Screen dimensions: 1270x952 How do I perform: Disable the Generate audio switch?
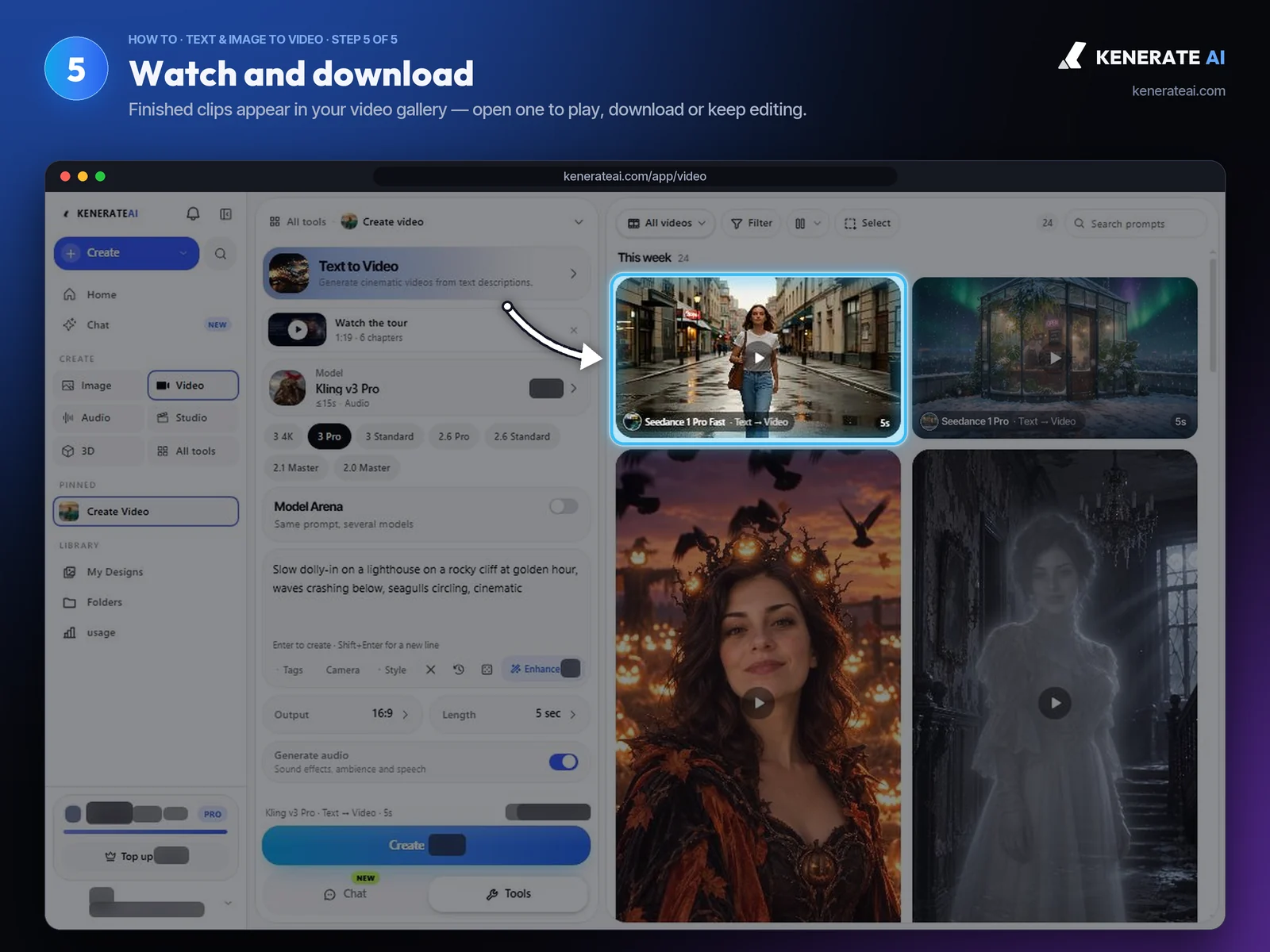564,762
